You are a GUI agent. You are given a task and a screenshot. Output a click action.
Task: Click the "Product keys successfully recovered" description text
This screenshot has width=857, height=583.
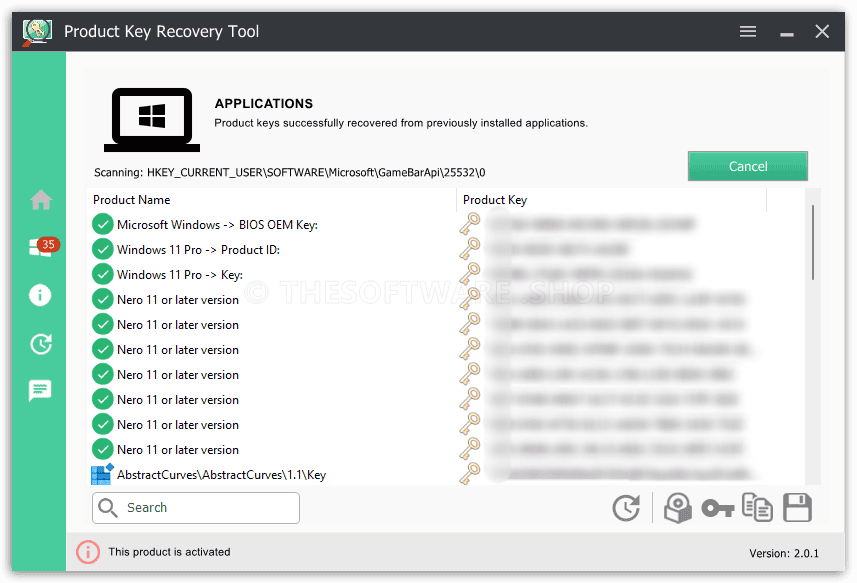[x=401, y=123]
